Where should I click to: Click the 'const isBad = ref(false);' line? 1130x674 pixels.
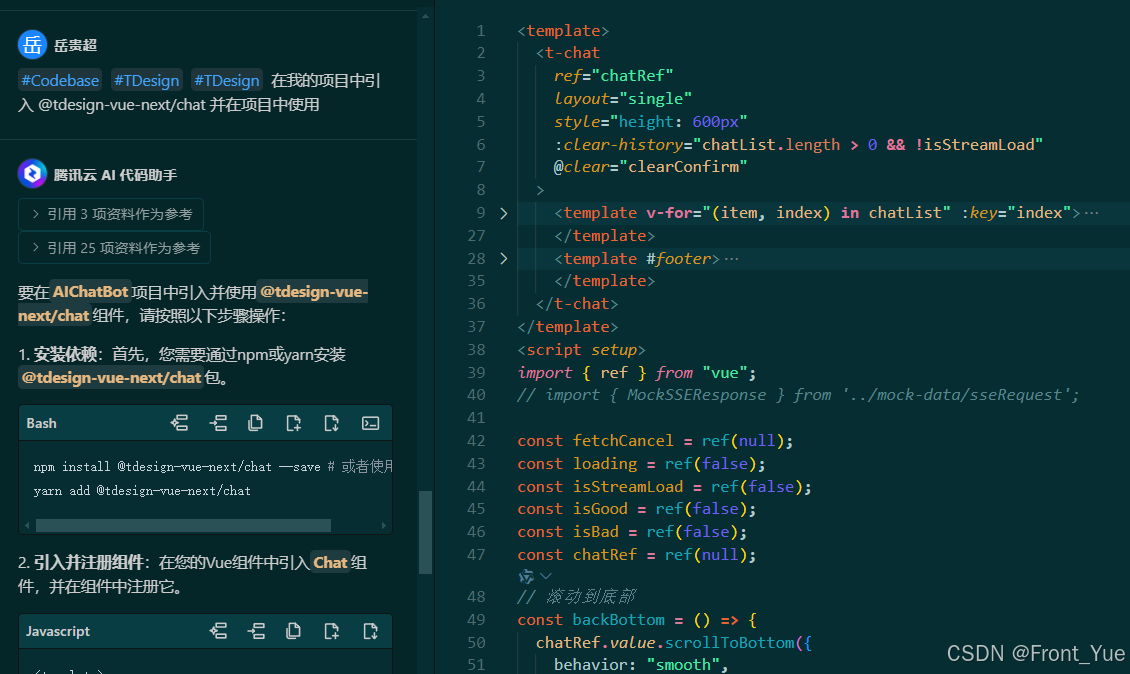(x=632, y=532)
